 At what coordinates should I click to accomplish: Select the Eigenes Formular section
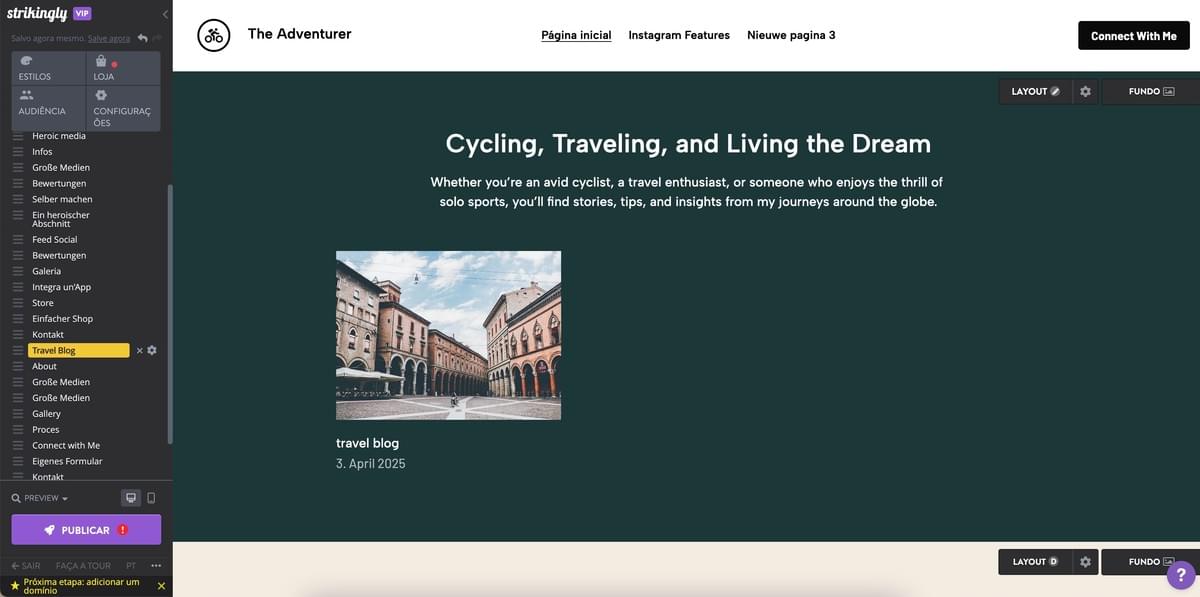[x=67, y=461]
